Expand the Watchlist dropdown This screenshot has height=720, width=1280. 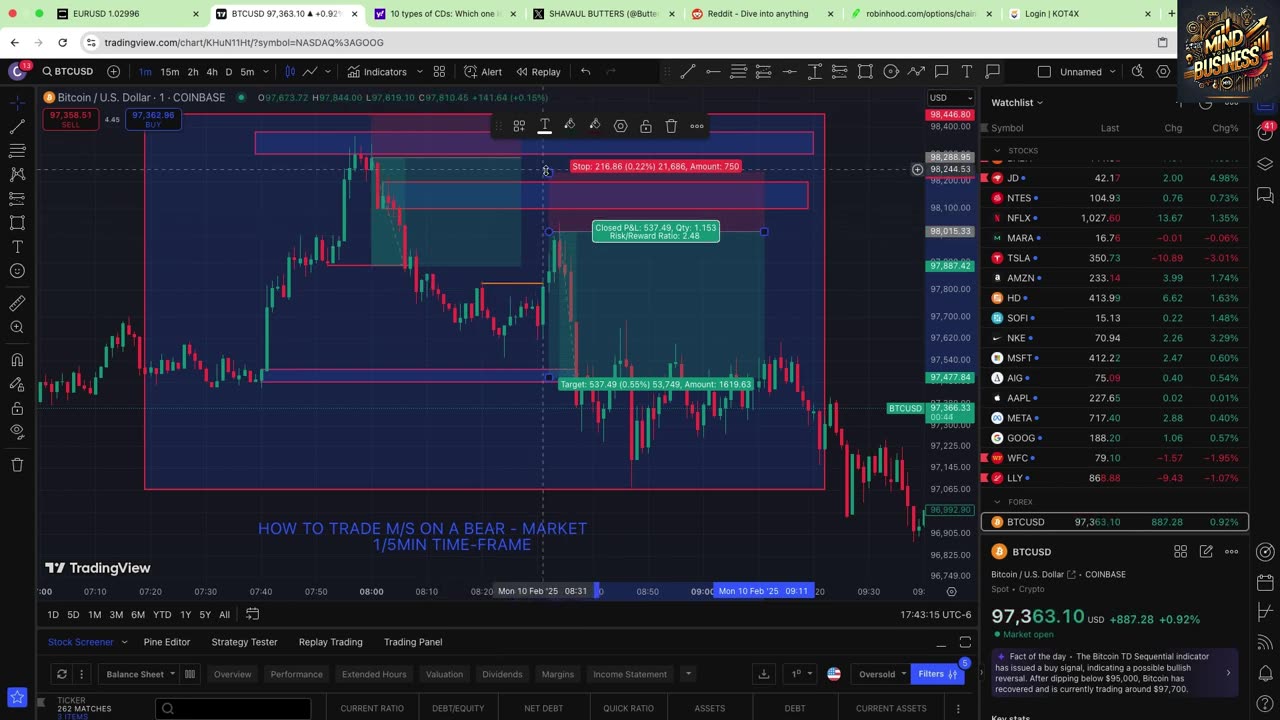coord(1017,102)
